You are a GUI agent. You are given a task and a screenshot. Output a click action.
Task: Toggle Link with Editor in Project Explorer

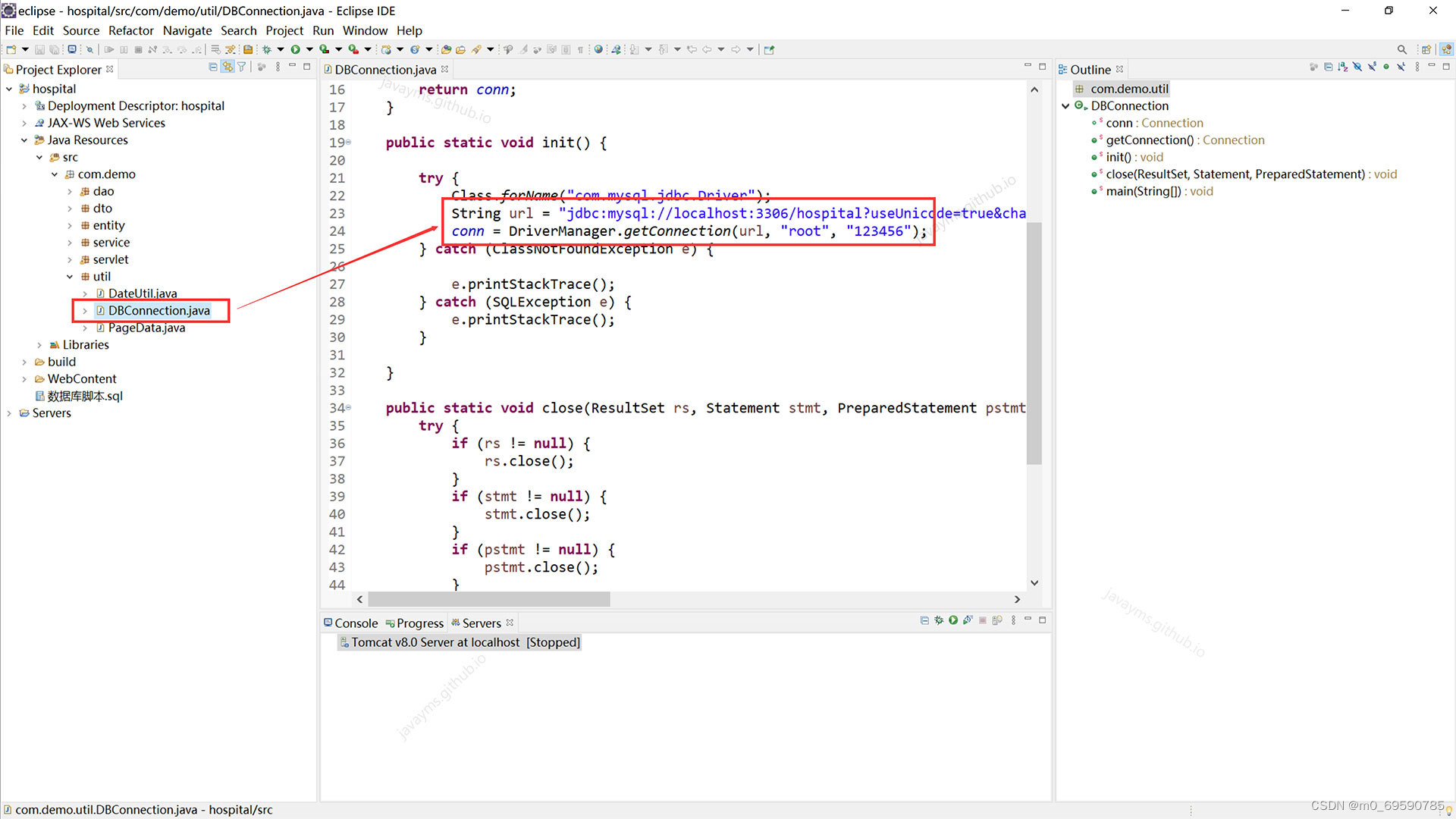pos(227,67)
